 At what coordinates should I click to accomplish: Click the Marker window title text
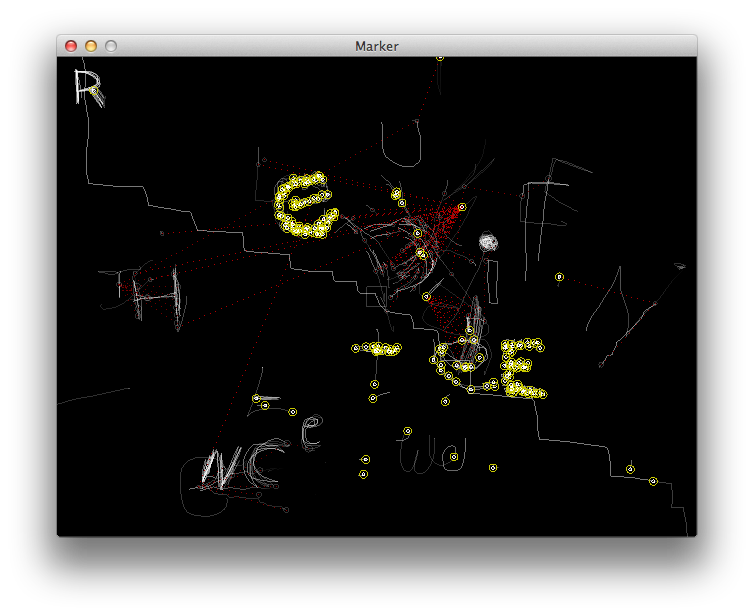coord(376,46)
